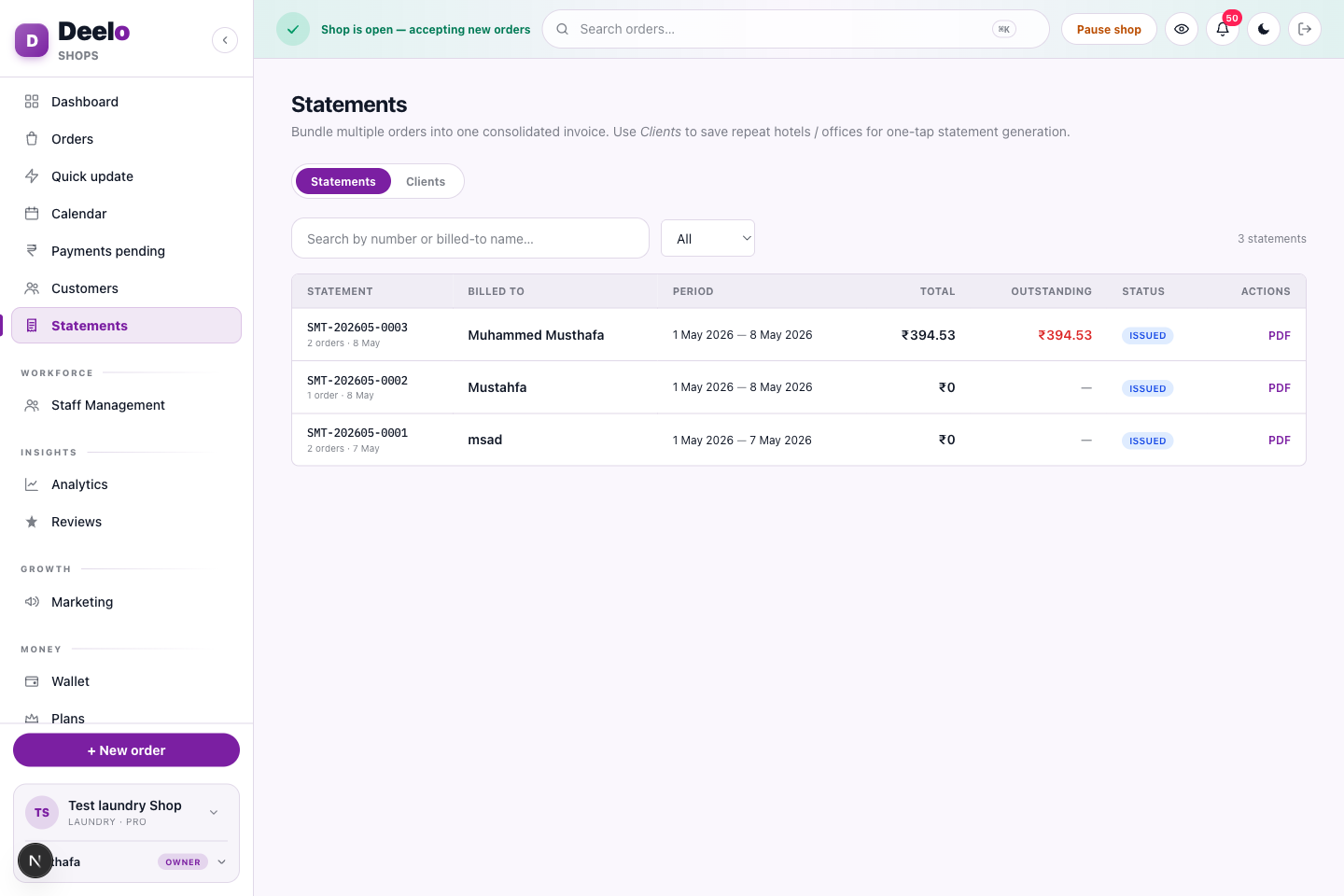The image size is (1344, 896).
Task: Go to Orders in the sidebar
Action: 127,139
